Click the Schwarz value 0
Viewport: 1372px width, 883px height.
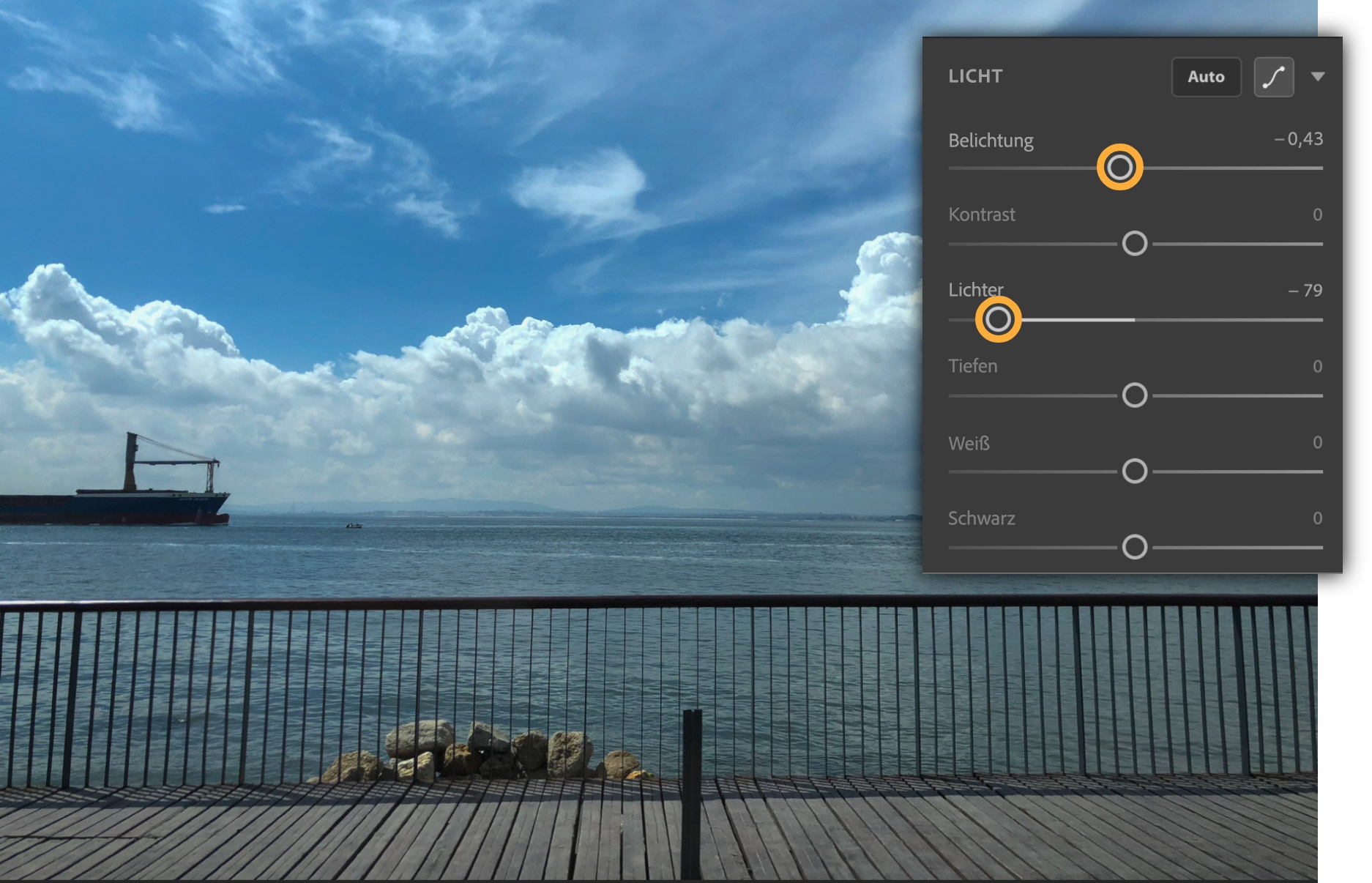click(x=1318, y=518)
